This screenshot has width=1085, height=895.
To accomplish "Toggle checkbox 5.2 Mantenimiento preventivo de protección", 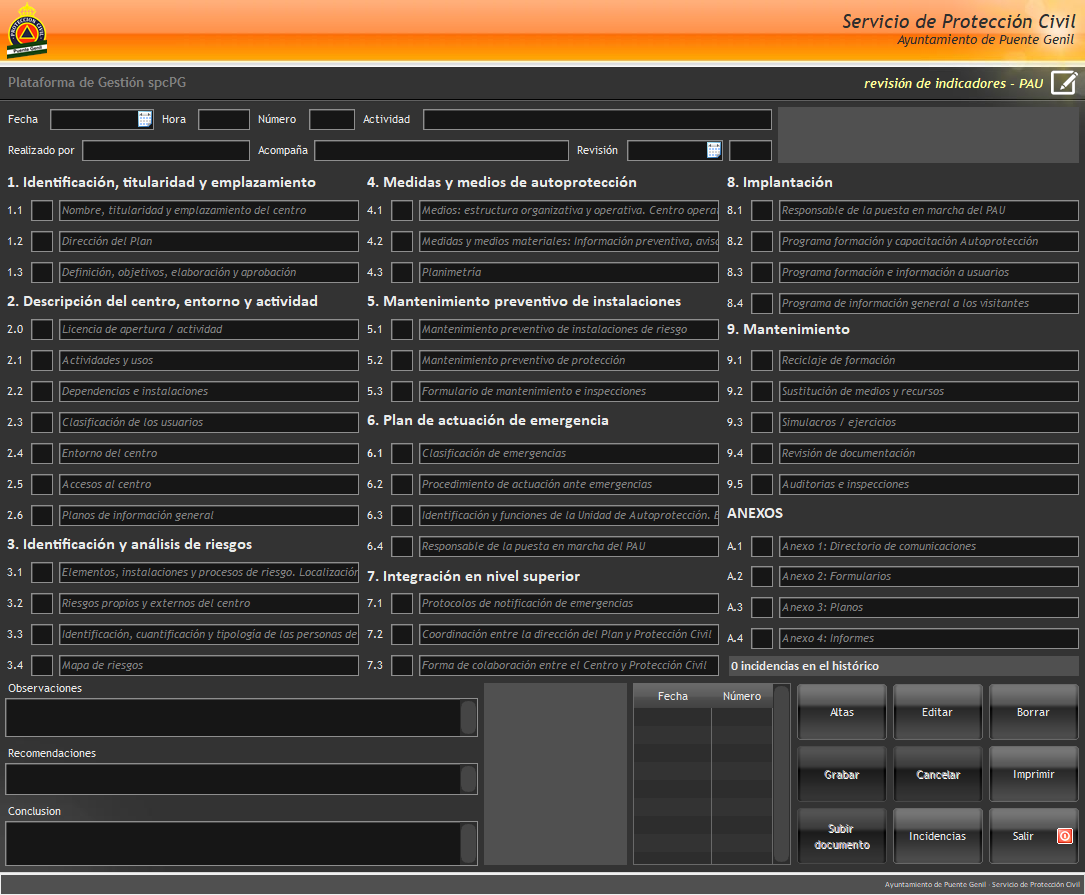I will pyautogui.click(x=402, y=360).
